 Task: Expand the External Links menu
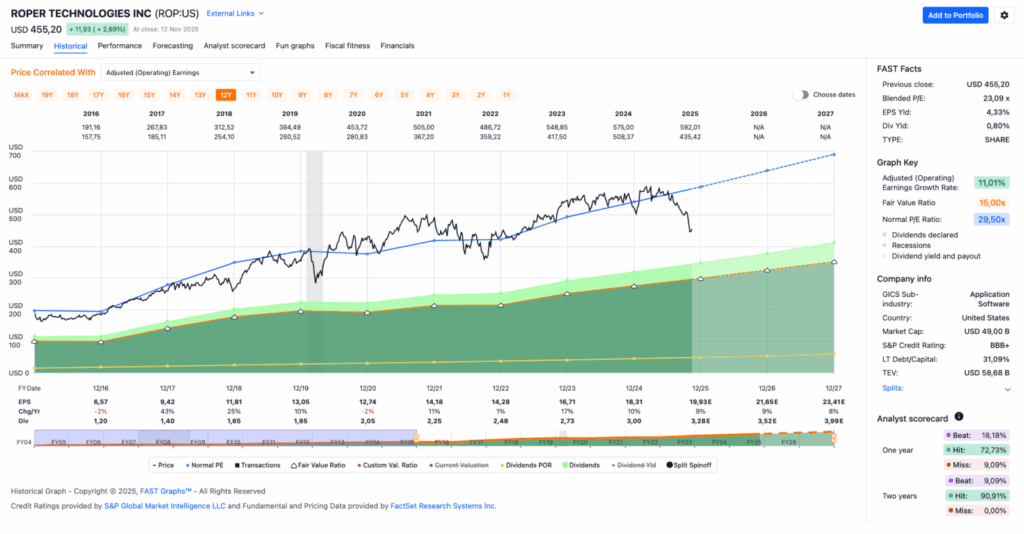pos(236,14)
